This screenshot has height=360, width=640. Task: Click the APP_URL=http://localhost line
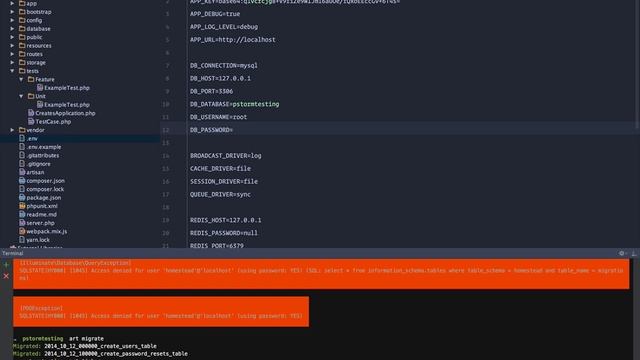[233, 40]
